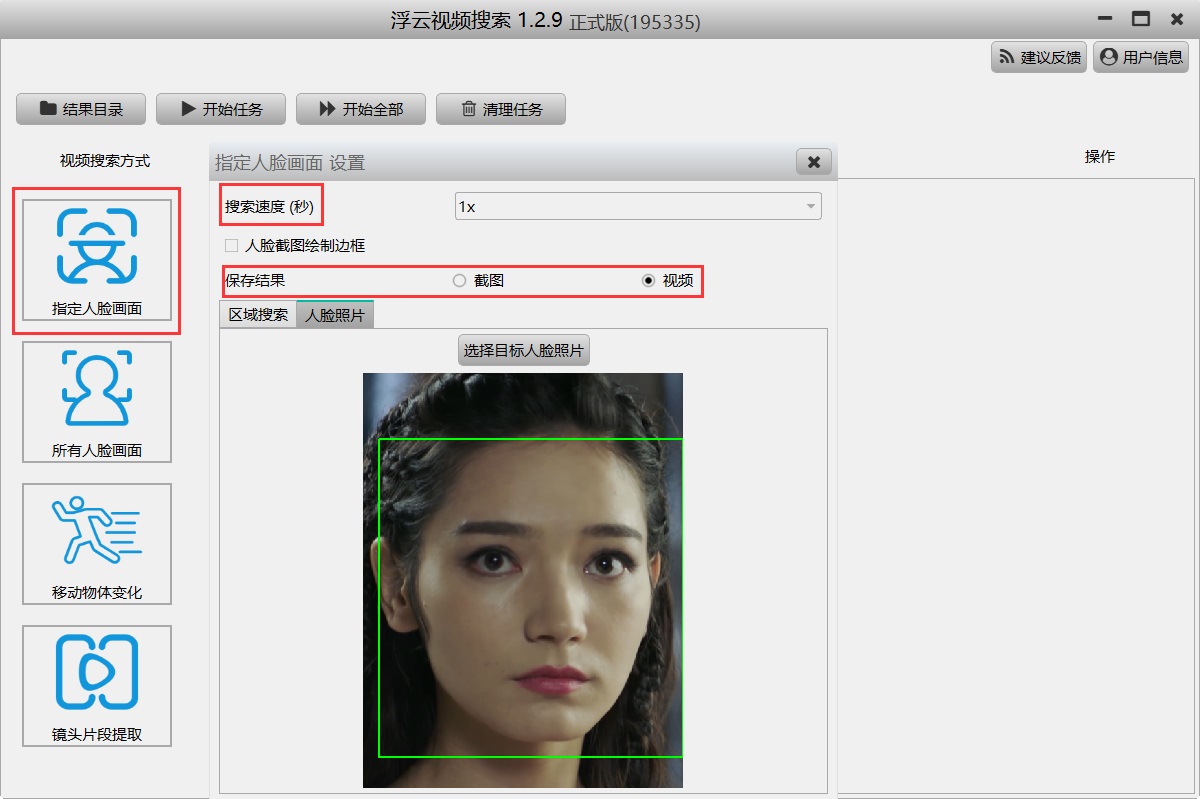1200x799 pixels.
Task: Select the 截图 radio option
Action: point(460,281)
